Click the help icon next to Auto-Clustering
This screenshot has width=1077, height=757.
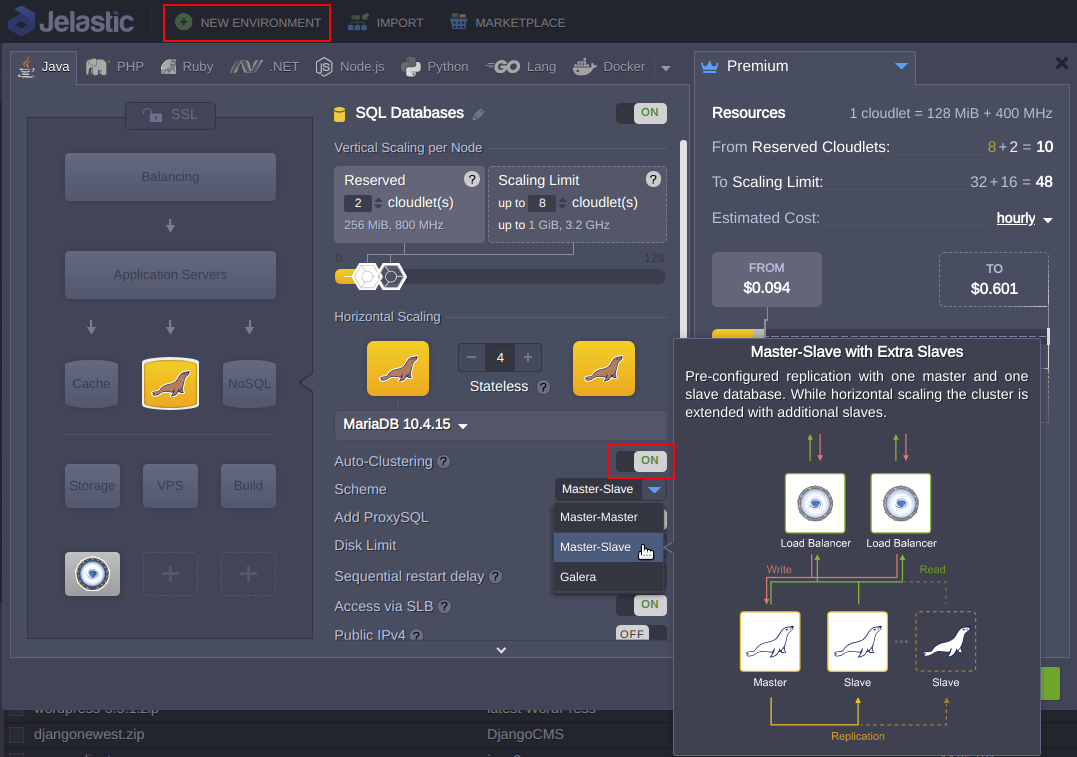click(x=443, y=462)
